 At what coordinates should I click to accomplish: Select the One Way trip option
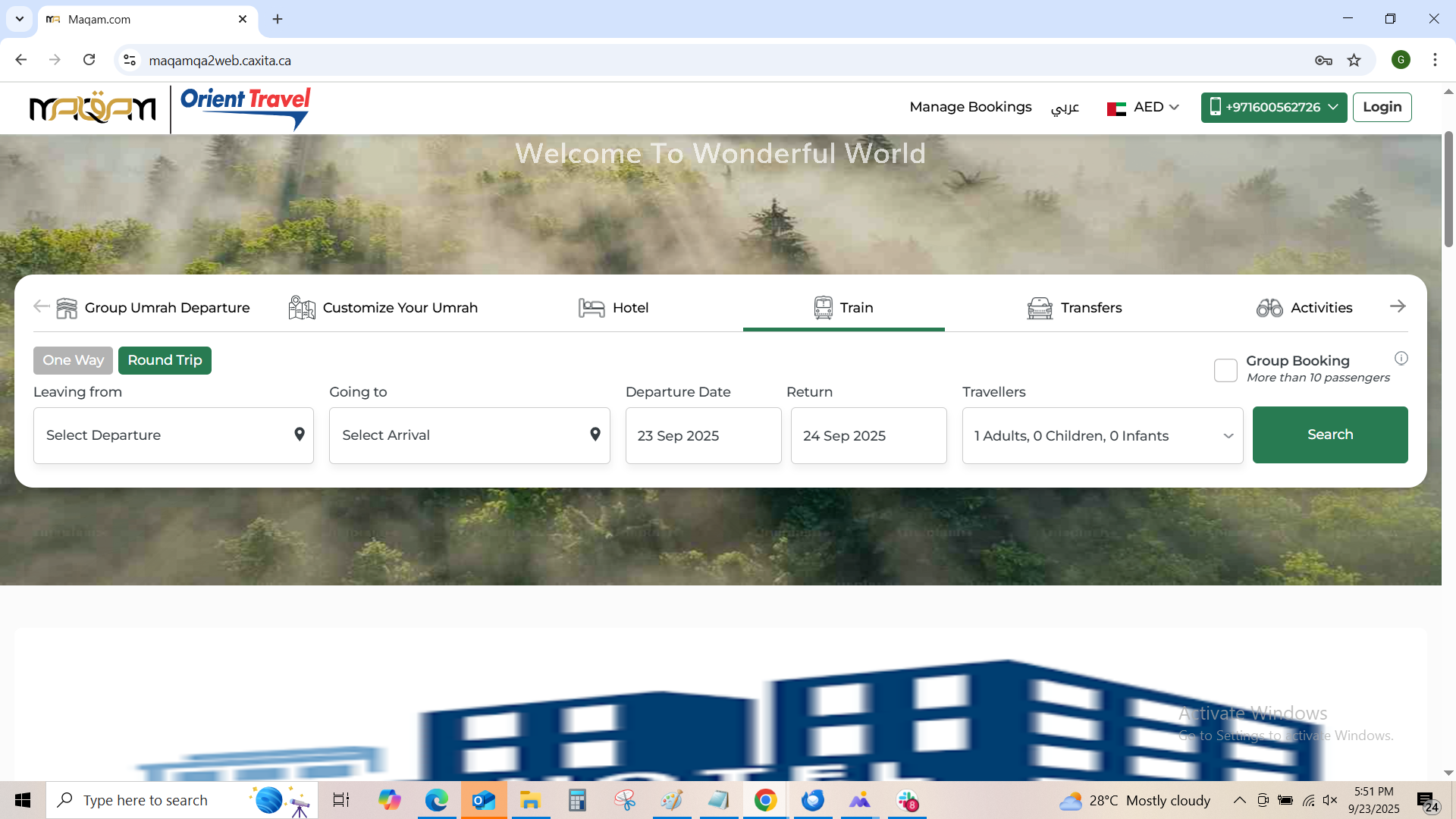(73, 360)
